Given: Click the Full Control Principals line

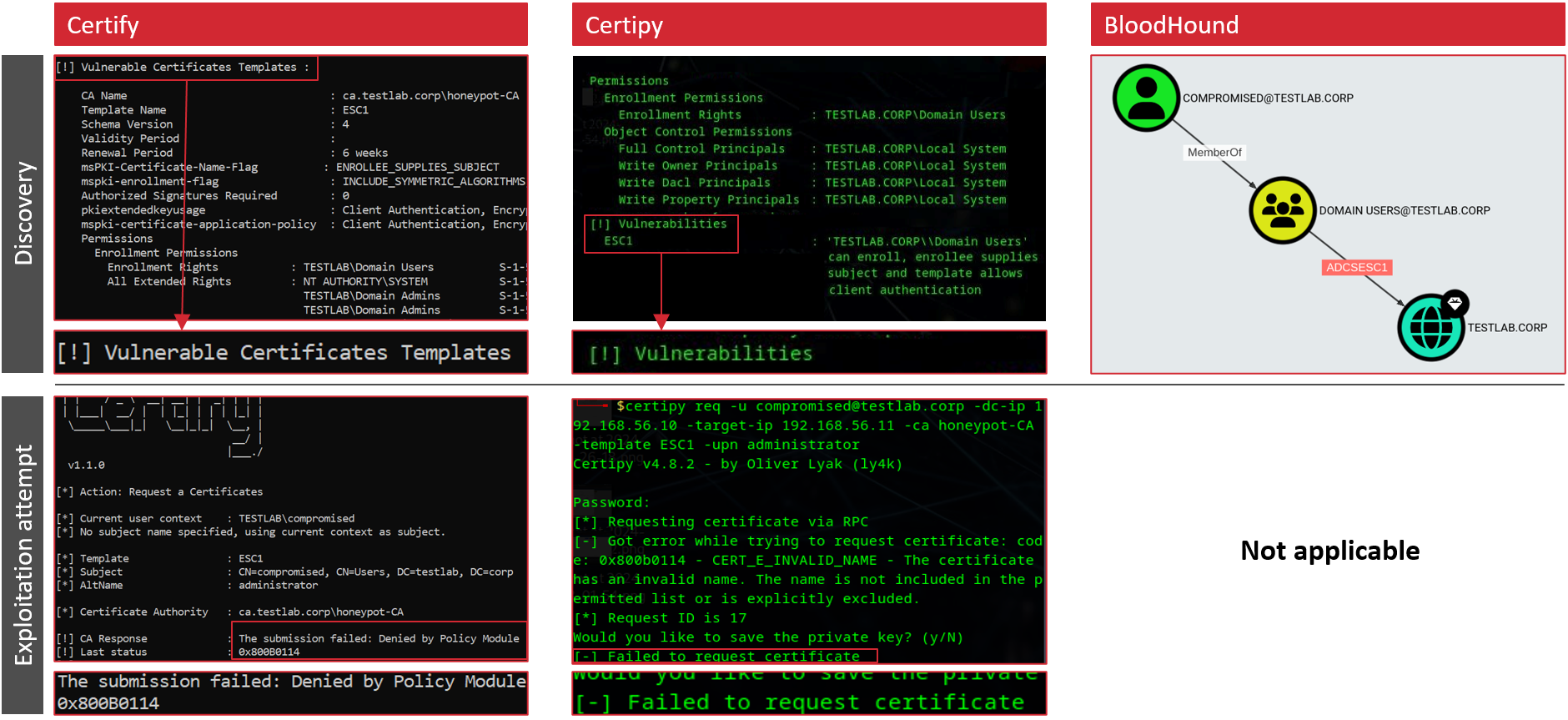Looking at the screenshot, I should point(812,149).
